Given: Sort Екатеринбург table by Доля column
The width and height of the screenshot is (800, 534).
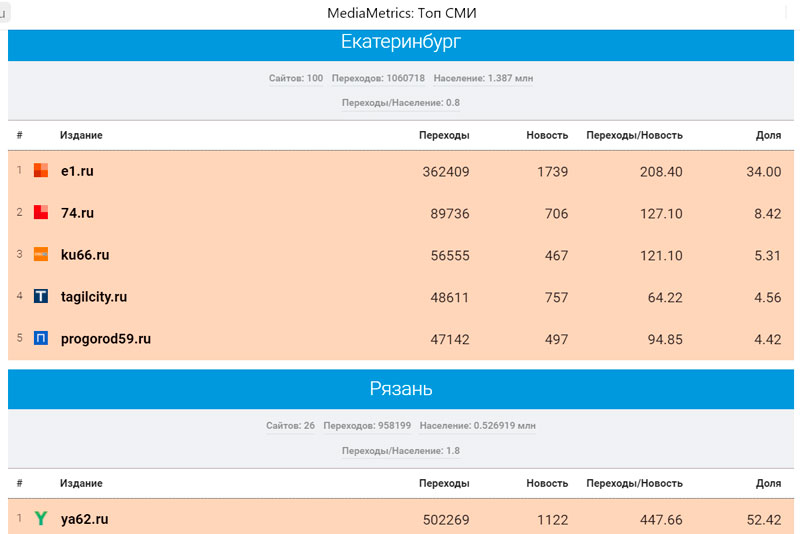Looking at the screenshot, I should click(x=768, y=135).
